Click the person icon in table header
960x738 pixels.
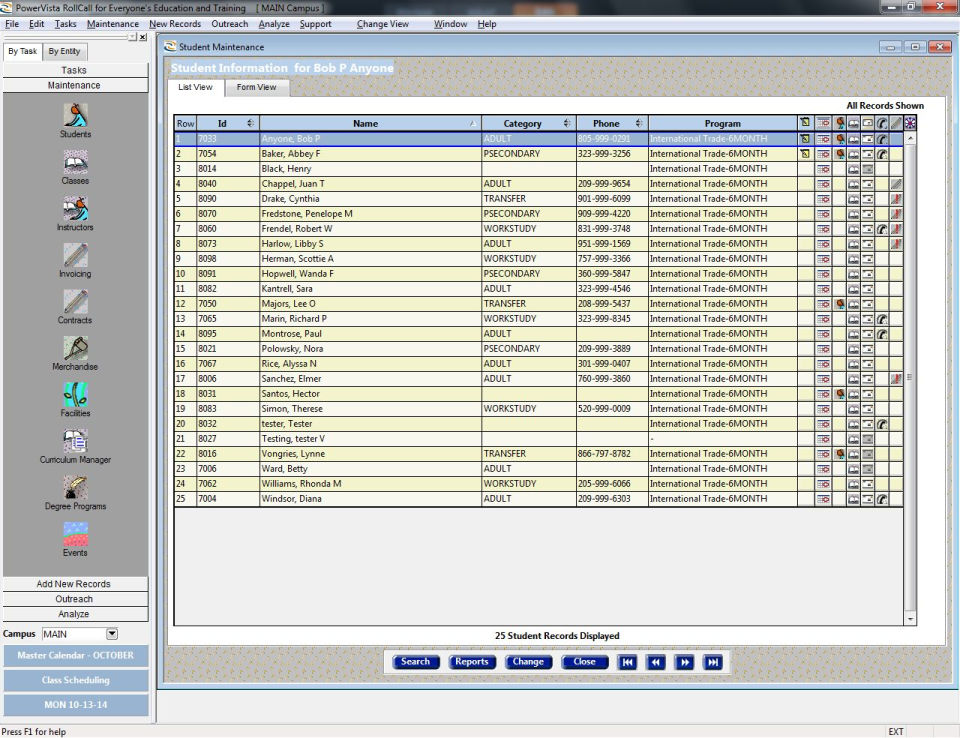click(840, 123)
